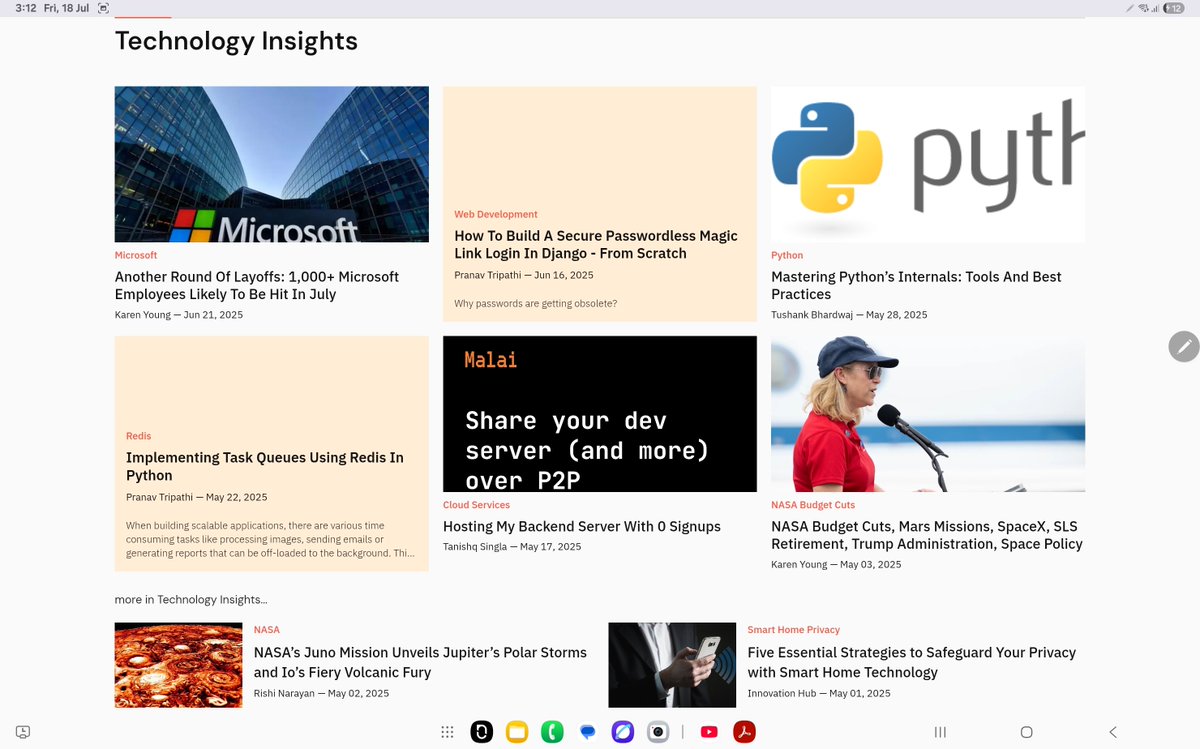Click 'When building scalable applications' excerpt
Screen dimensions: 1200x749
(270, 539)
